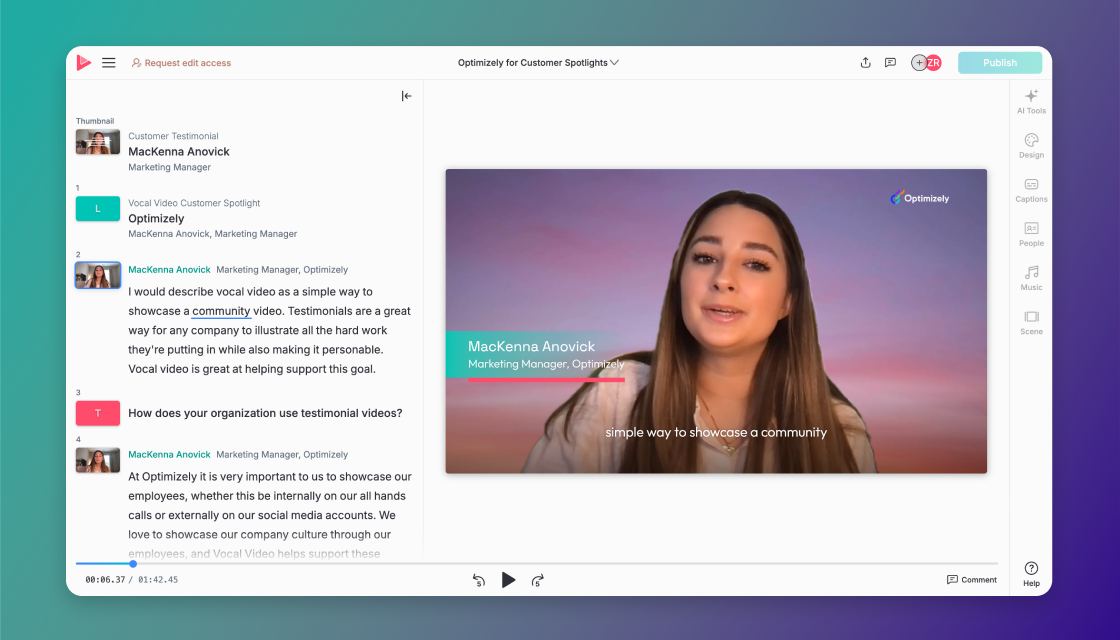Collapse the transcript panel with arrow icon
This screenshot has width=1120, height=640.
click(406, 96)
